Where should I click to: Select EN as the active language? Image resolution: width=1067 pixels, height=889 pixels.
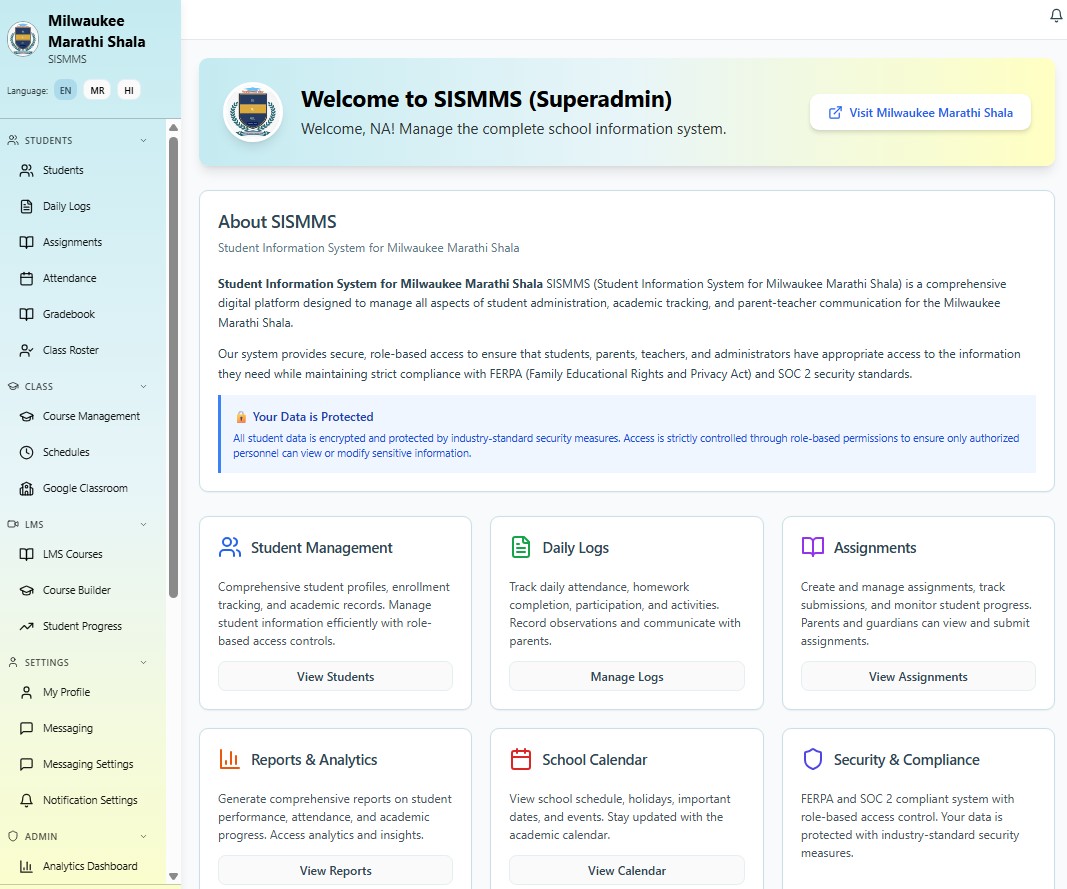pyautogui.click(x=65, y=90)
